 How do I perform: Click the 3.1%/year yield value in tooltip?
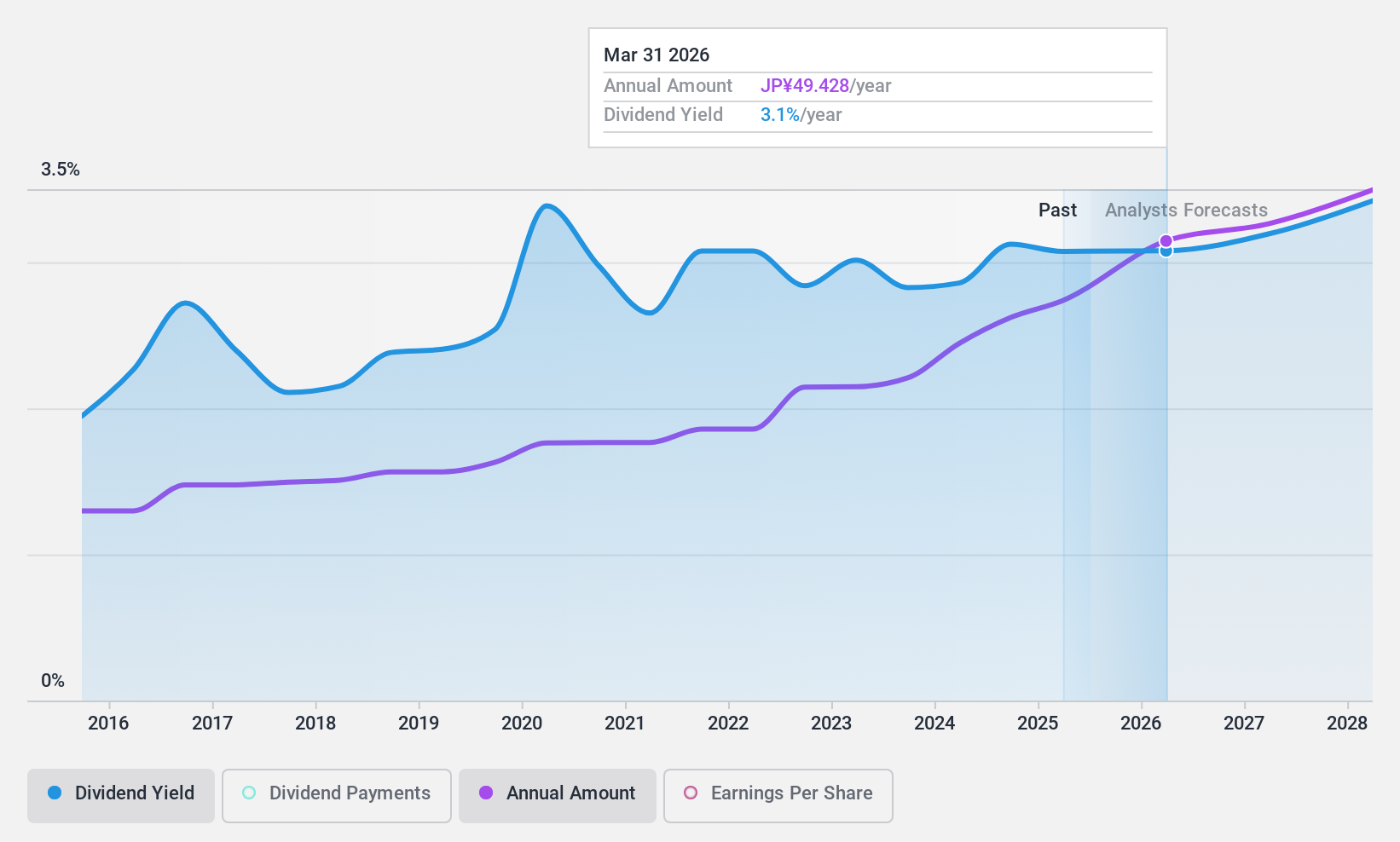801,115
